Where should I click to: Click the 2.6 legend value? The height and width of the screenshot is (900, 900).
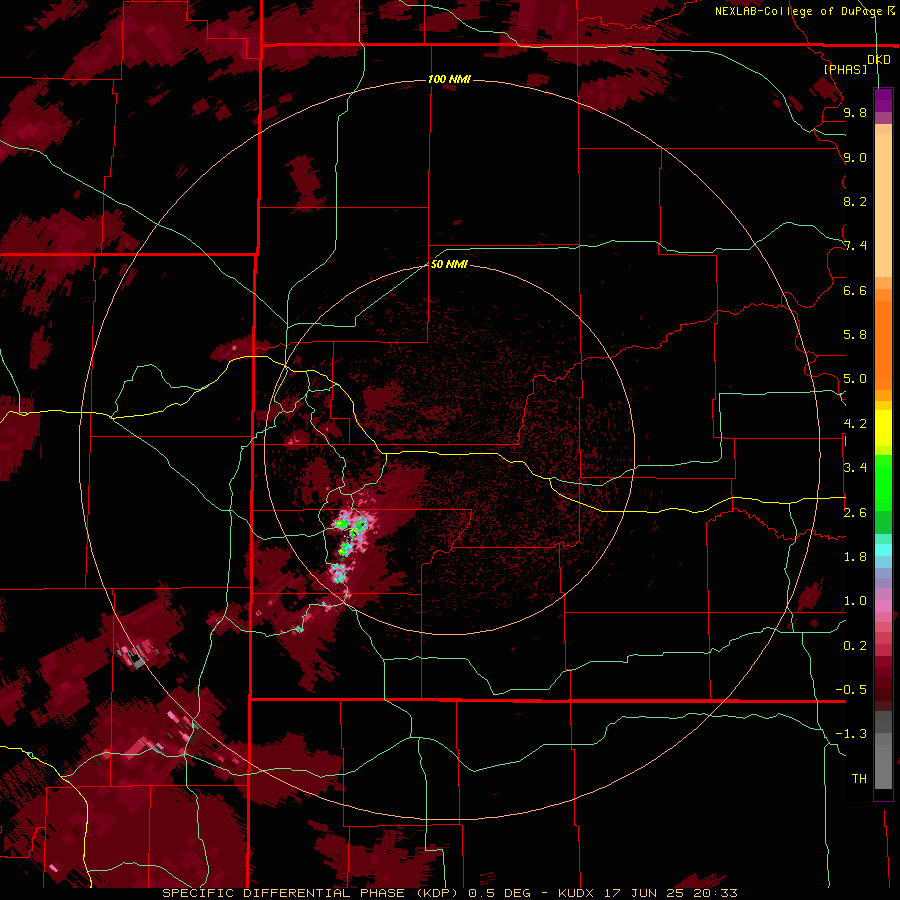click(x=855, y=513)
